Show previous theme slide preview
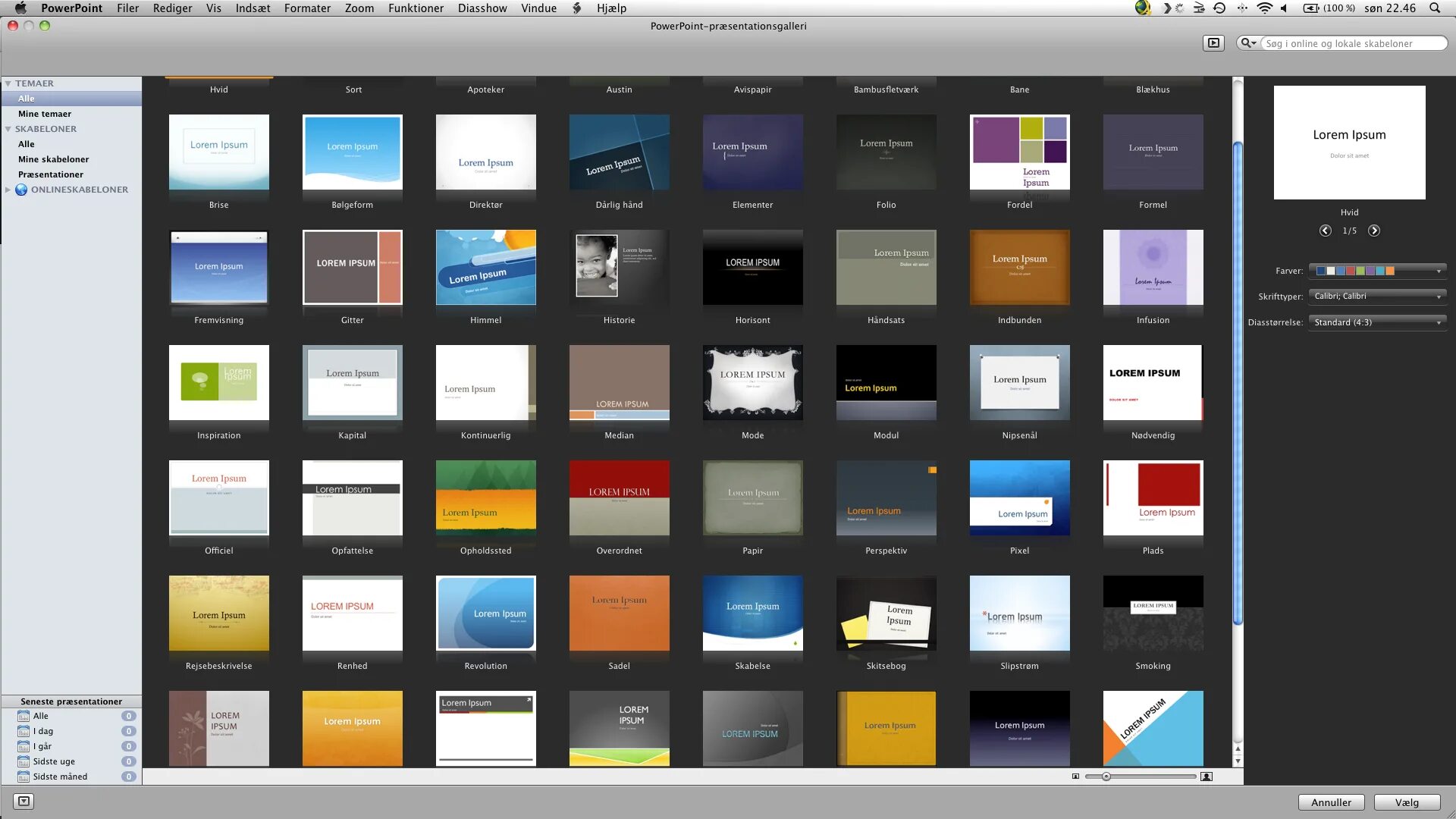 click(x=1325, y=231)
